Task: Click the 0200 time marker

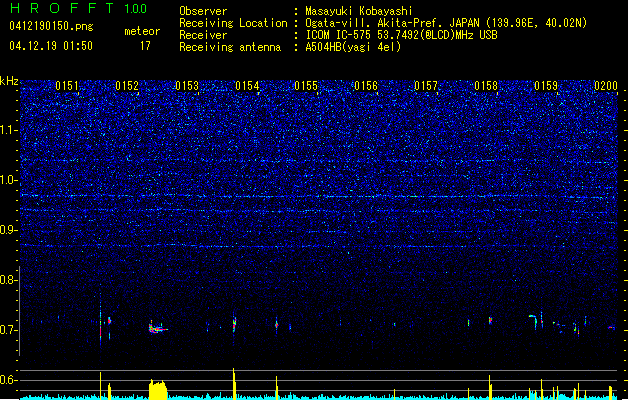Action: coord(606,86)
